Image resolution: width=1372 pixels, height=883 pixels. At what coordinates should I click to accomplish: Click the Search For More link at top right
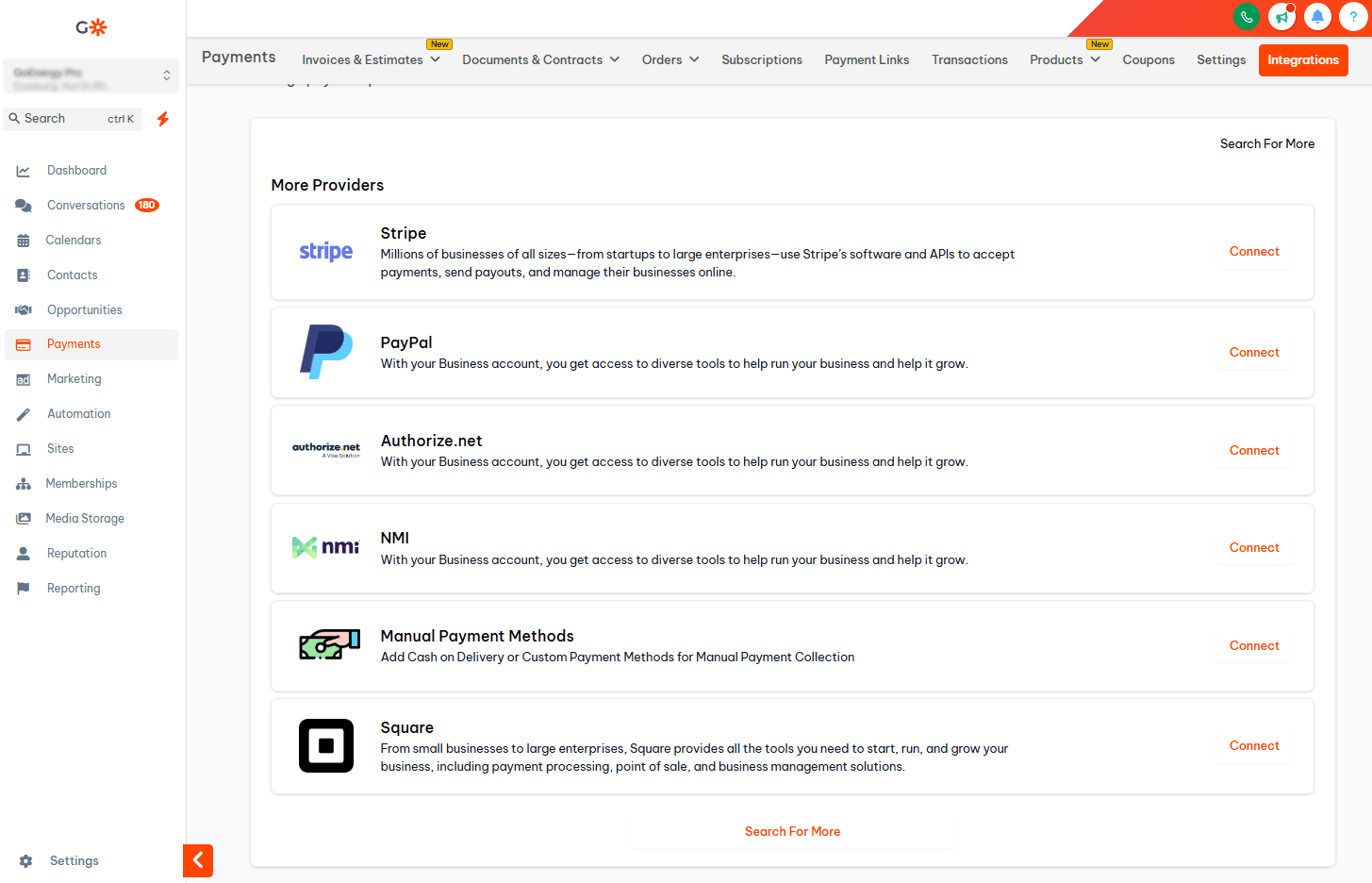coord(1267,144)
